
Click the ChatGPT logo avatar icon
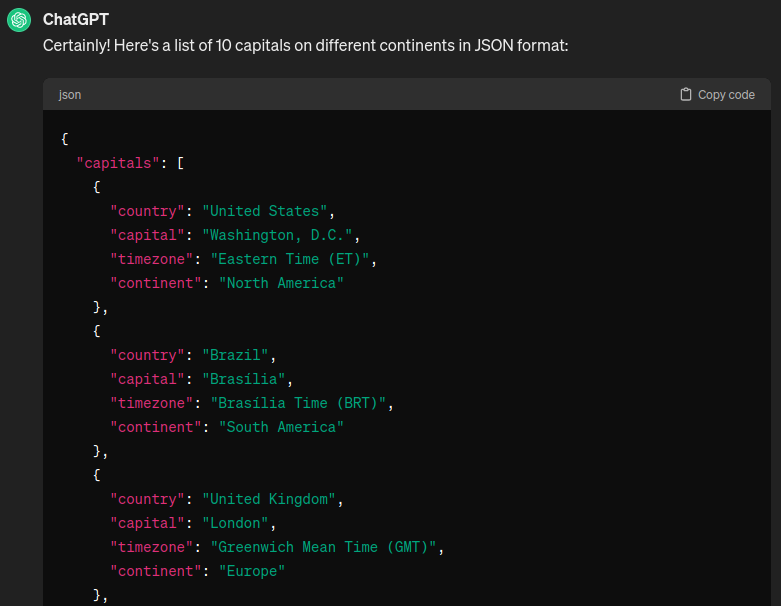[19, 21]
